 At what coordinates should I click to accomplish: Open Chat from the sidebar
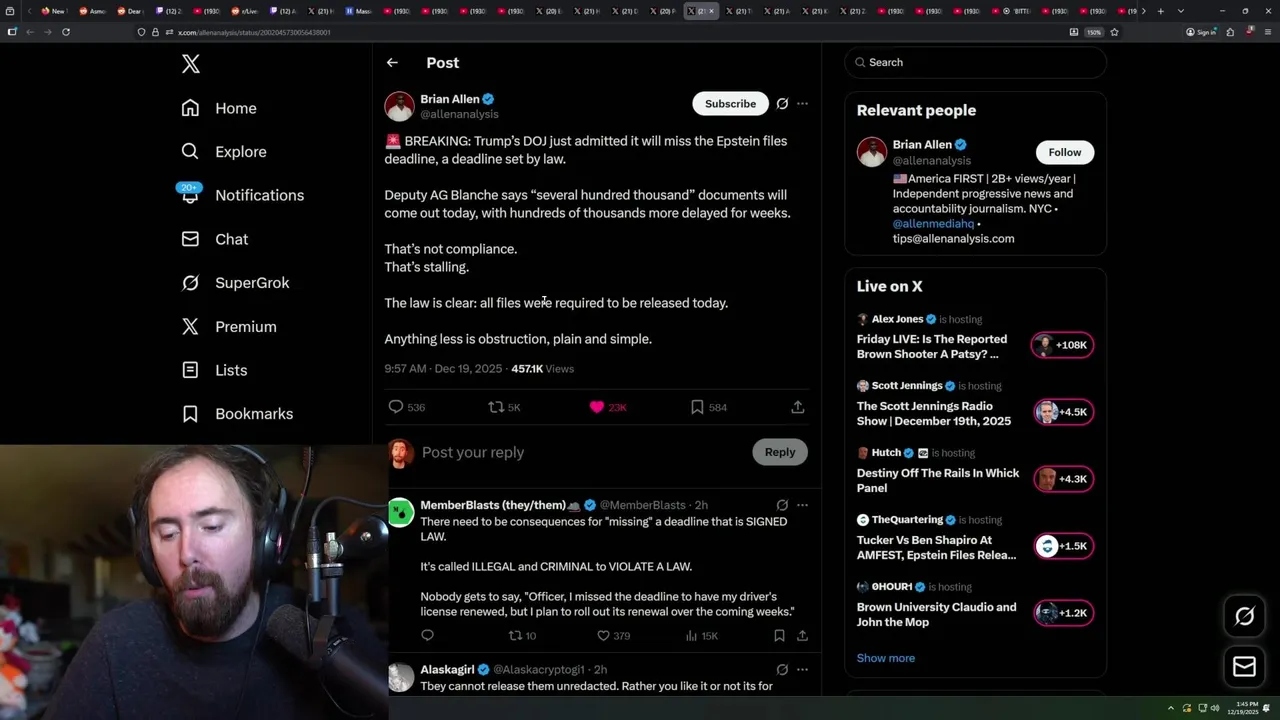[x=214, y=239]
